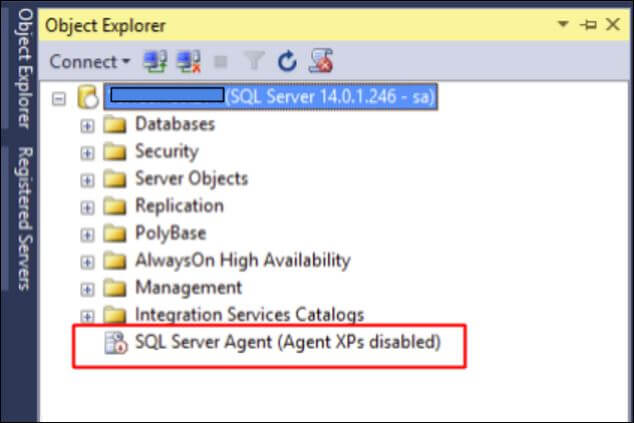Toggle auto-hide pin for Object Explorer
This screenshot has height=423, width=634.
pos(588,25)
